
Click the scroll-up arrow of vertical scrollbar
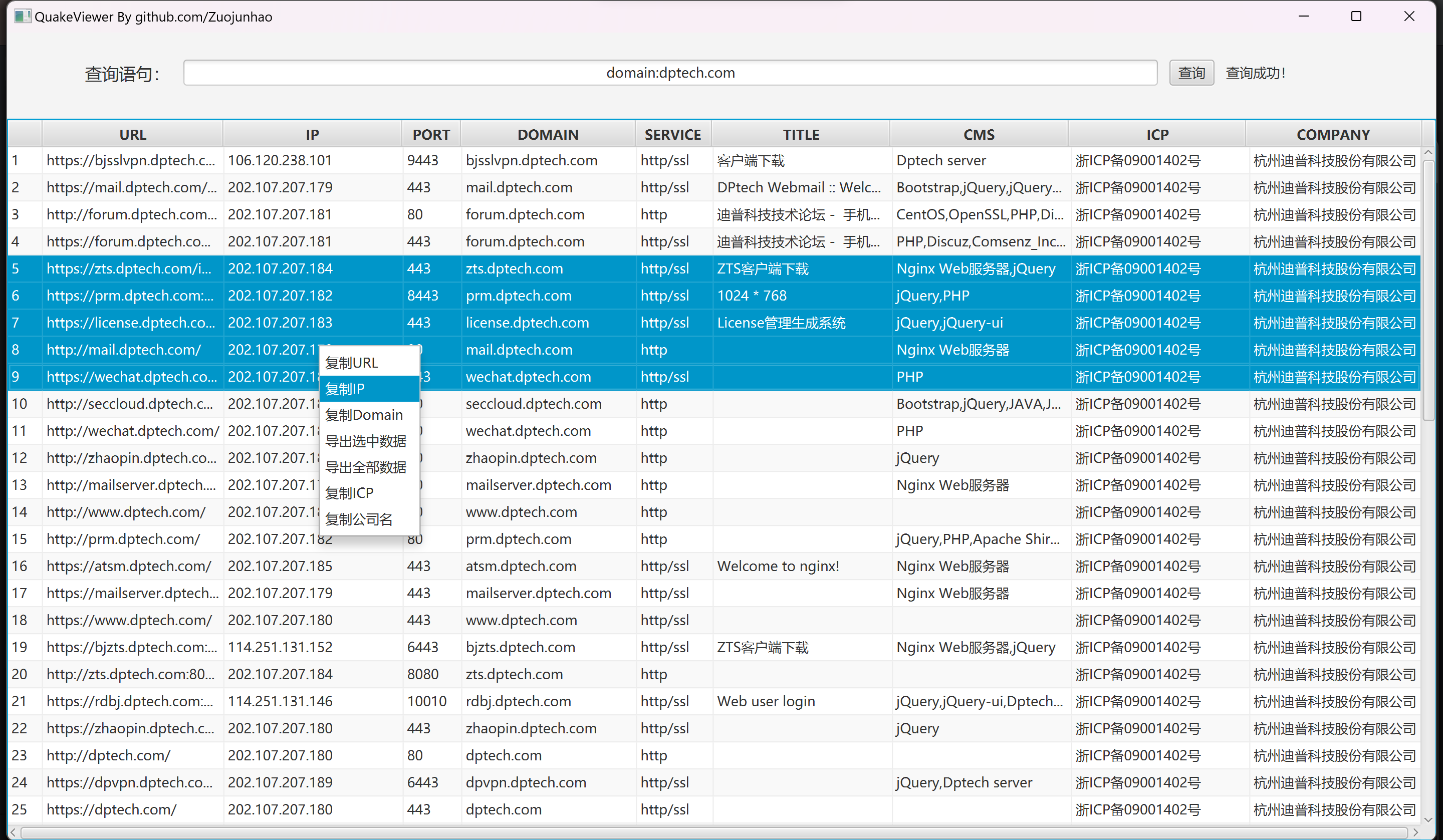1428,153
